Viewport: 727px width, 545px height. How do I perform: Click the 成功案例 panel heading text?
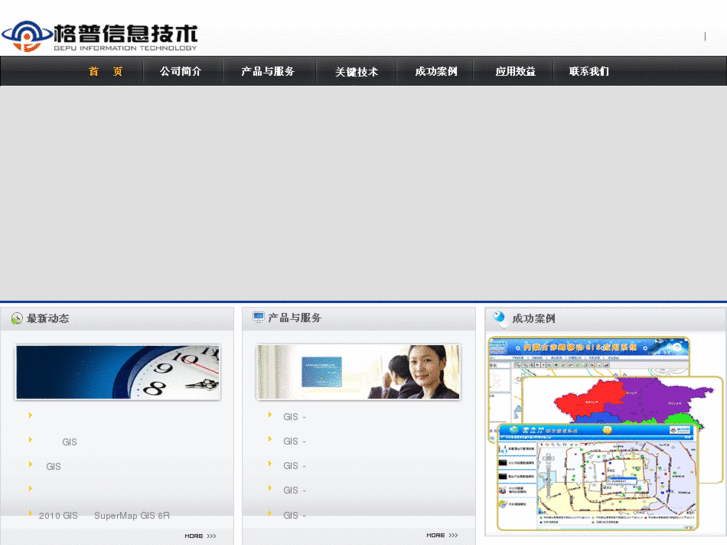point(534,319)
